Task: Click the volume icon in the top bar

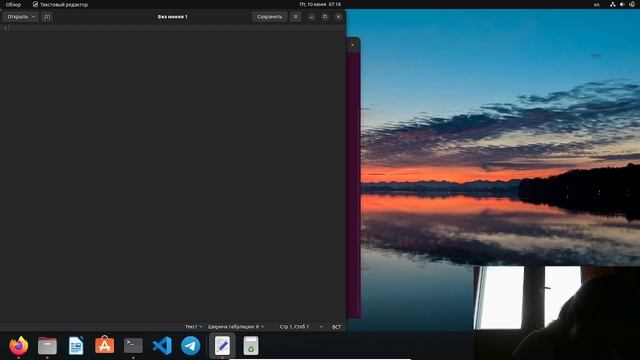Action: tap(622, 4)
